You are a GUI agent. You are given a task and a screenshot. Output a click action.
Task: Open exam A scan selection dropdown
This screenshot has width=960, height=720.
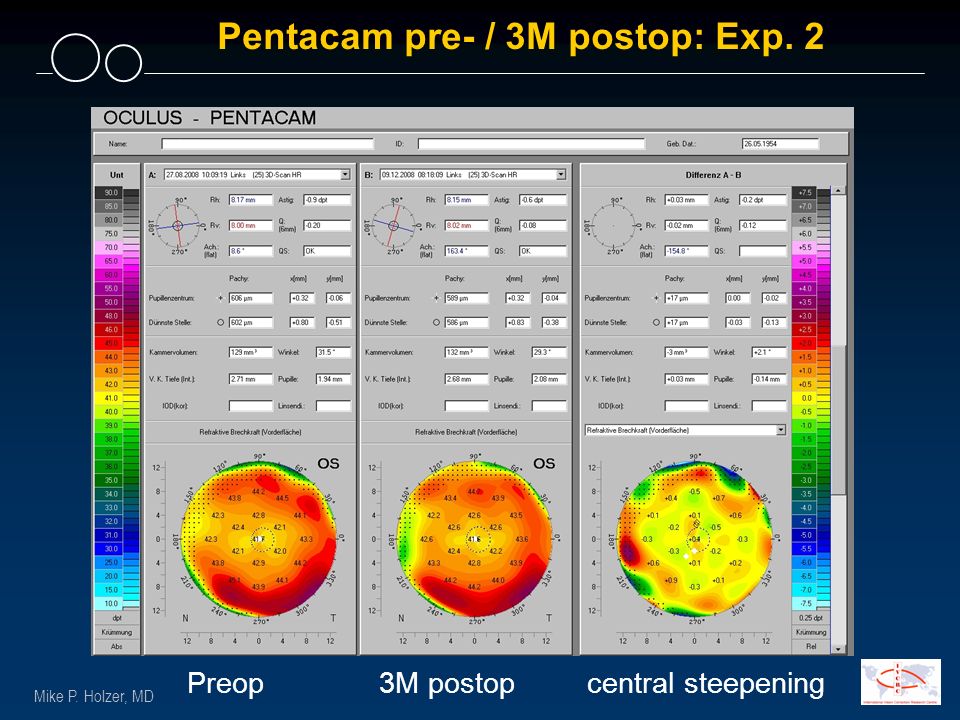[x=345, y=175]
